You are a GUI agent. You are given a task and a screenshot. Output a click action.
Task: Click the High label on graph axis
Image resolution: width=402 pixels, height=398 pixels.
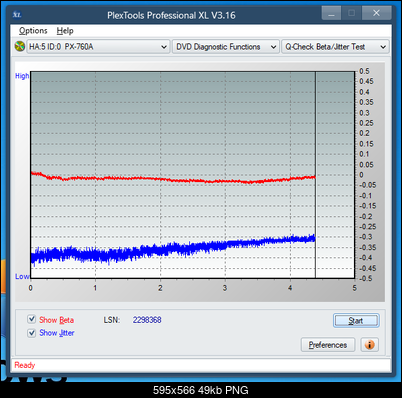coord(22,76)
